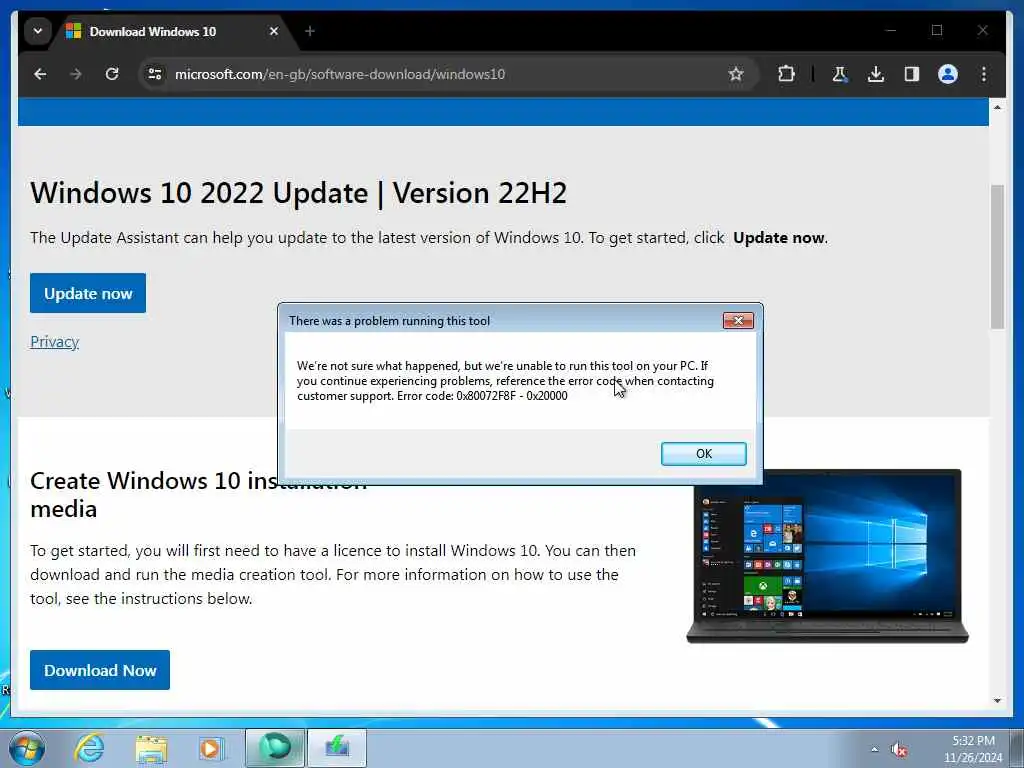1024x768 pixels.
Task: Go back with the browser back arrow
Action: [40, 74]
